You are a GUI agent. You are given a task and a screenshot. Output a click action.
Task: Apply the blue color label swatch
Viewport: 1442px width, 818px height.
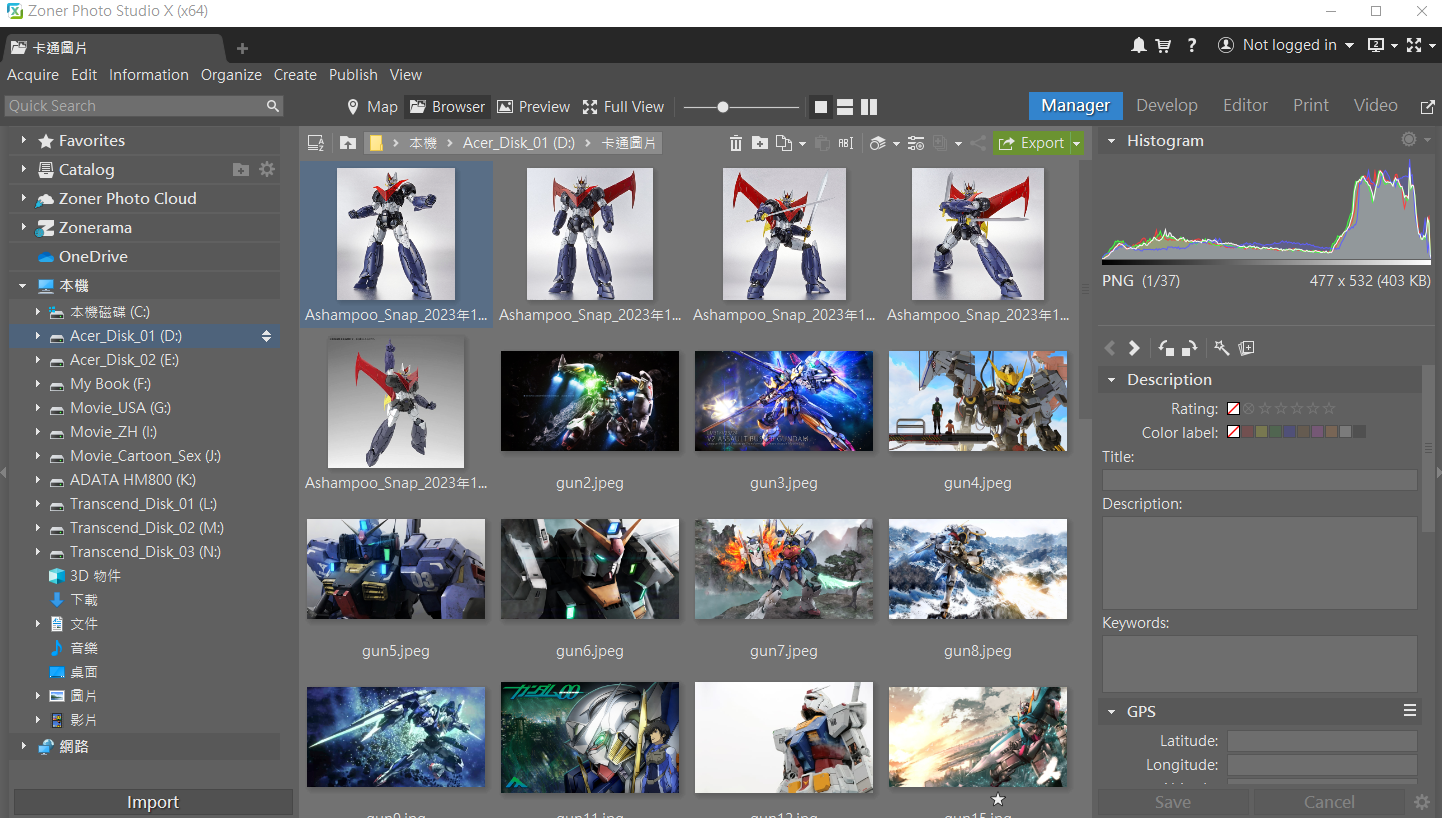[1289, 432]
